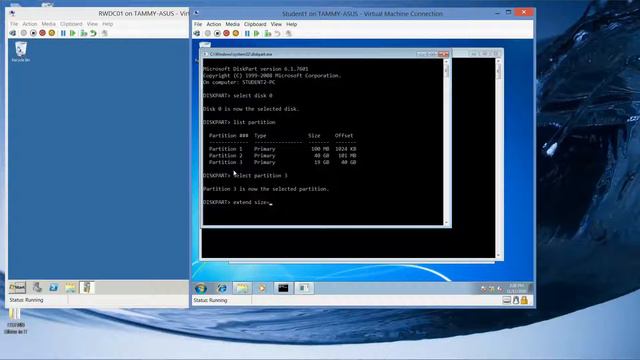Click Turn Off icon in Student1 toolbar
This screenshot has width=640, height=360.
click(217, 33)
